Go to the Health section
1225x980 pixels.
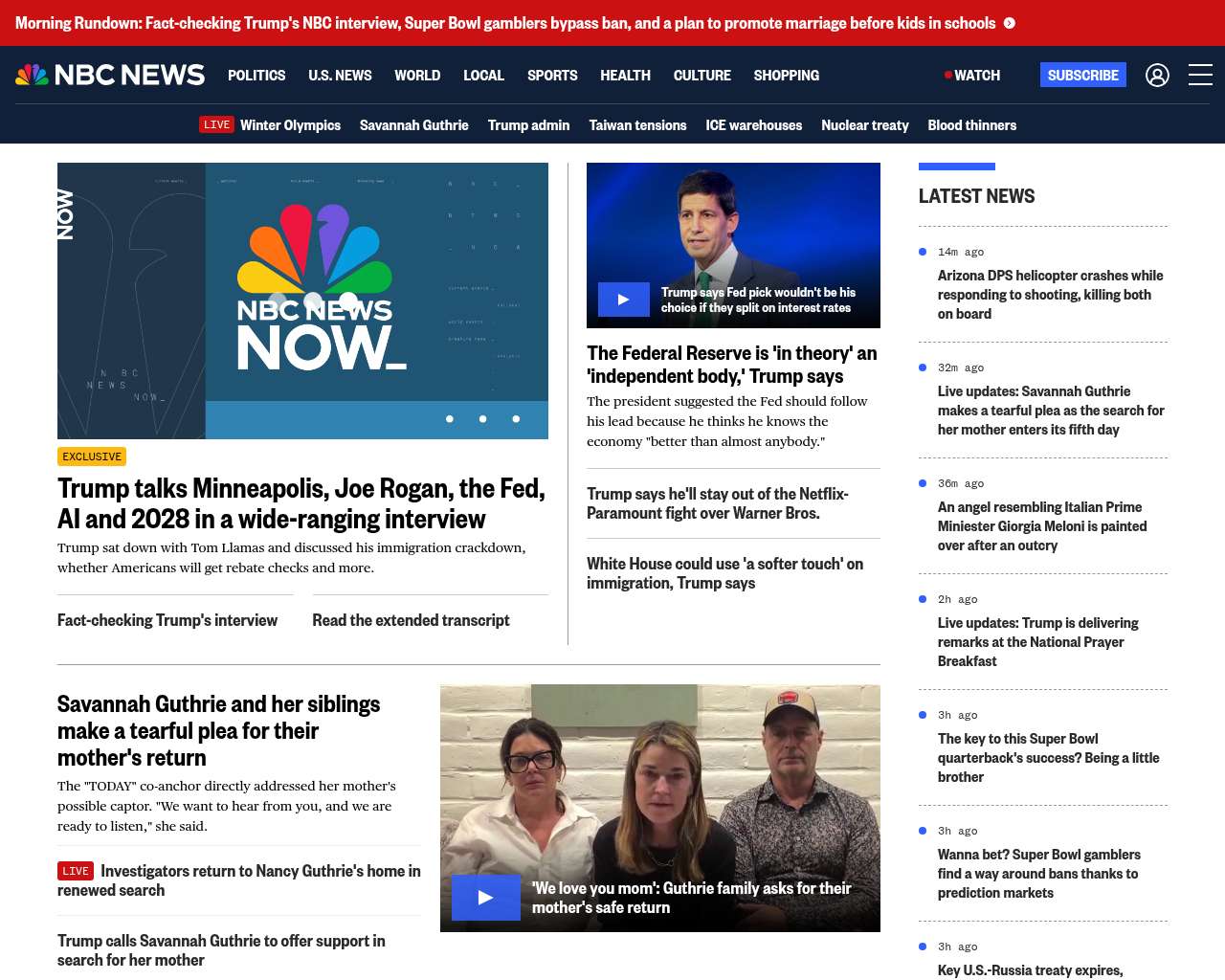click(625, 75)
